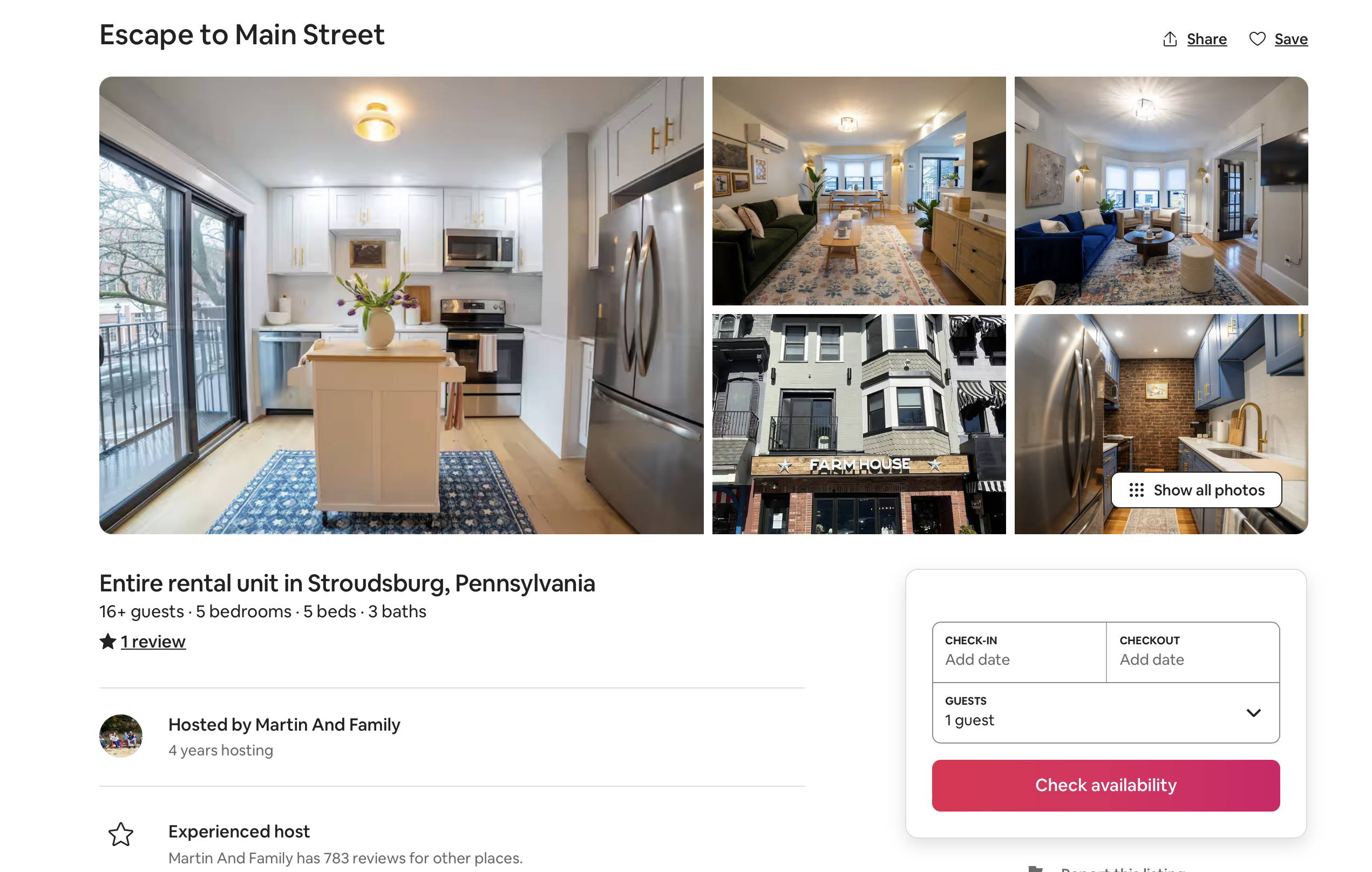Open host Martin And Family's profile photo
This screenshot has width=1372, height=872.
(121, 736)
